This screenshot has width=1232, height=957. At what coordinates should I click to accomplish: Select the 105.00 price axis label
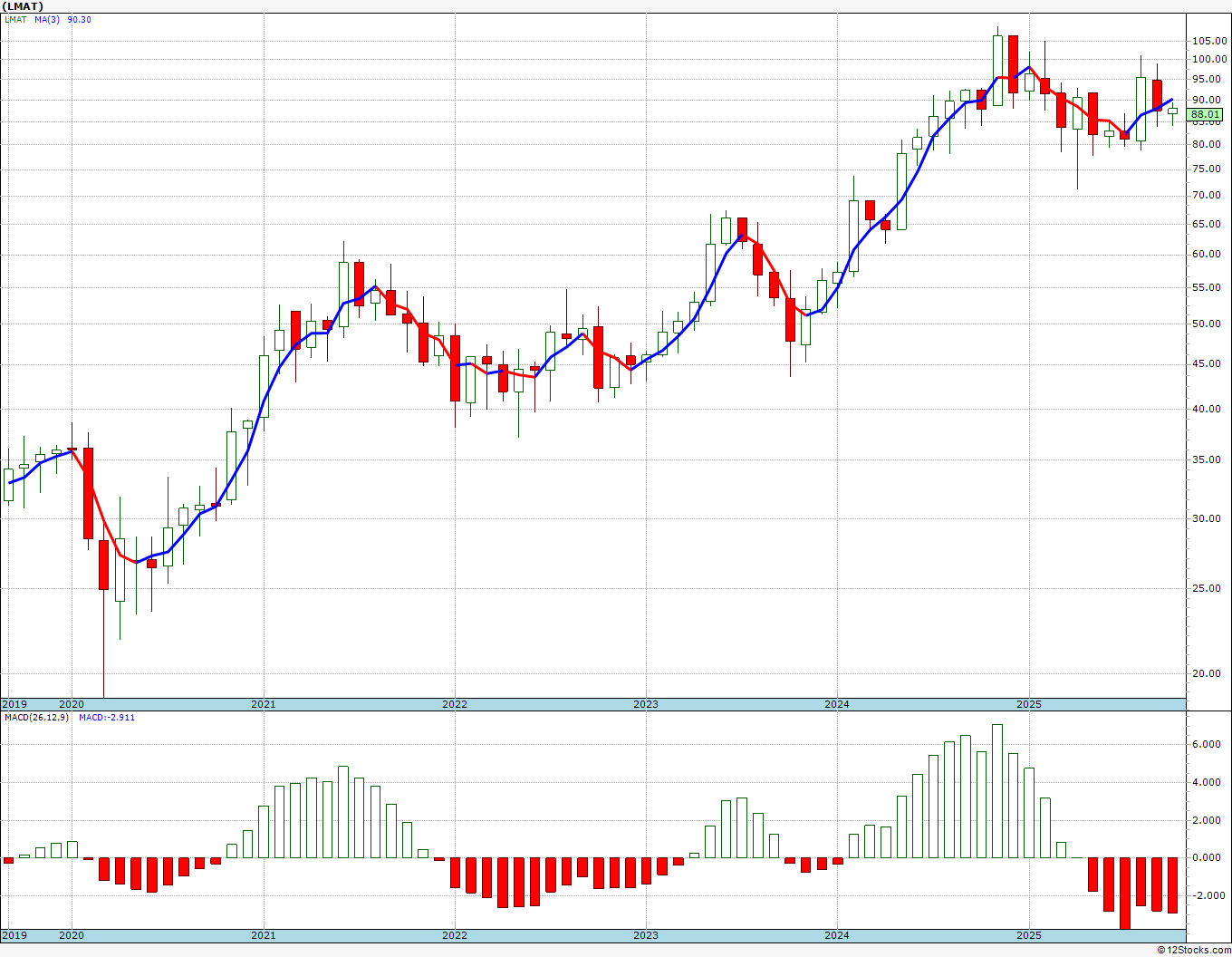click(1209, 41)
